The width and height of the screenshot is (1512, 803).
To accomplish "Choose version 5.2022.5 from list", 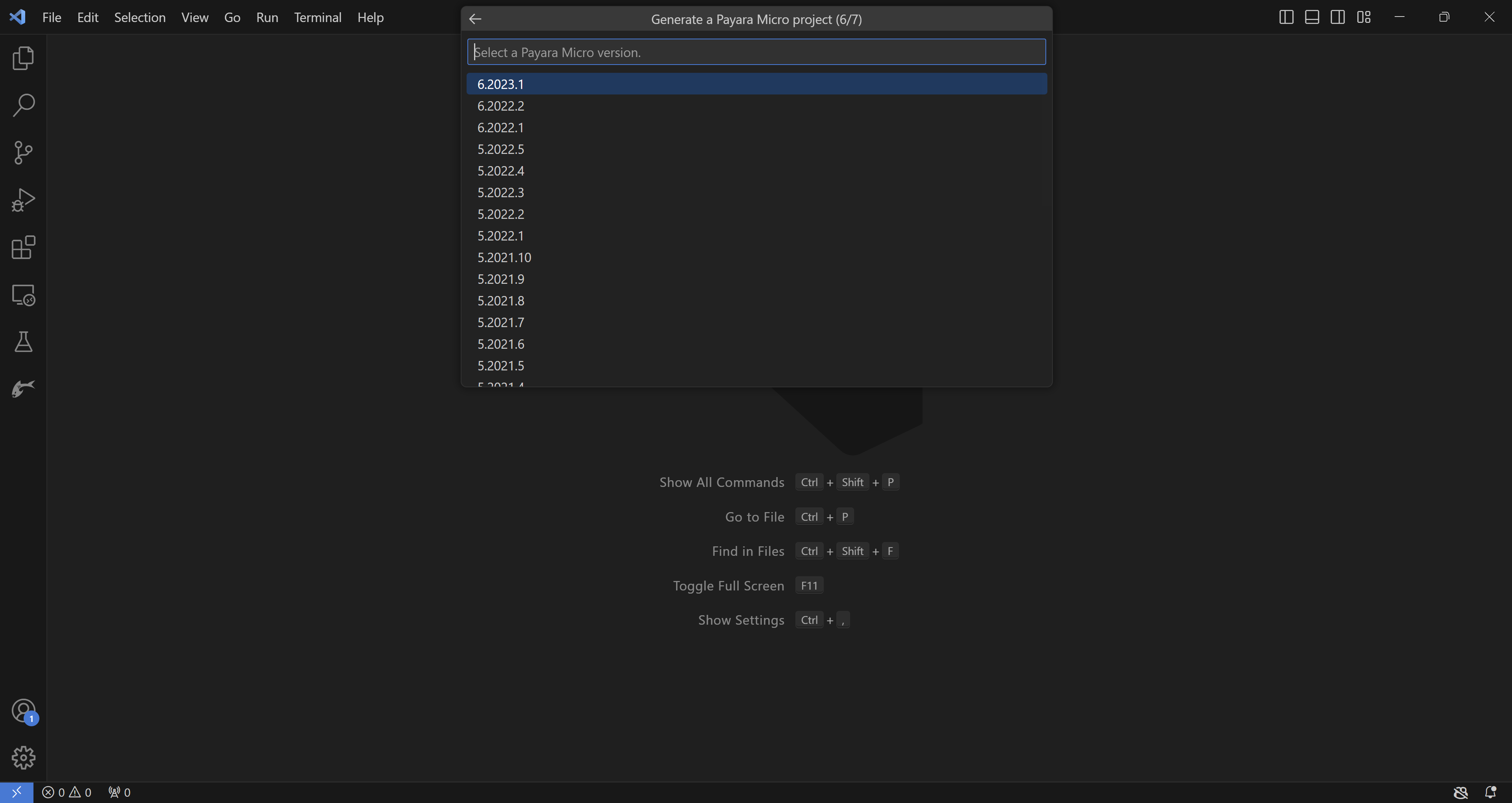I will 501,149.
